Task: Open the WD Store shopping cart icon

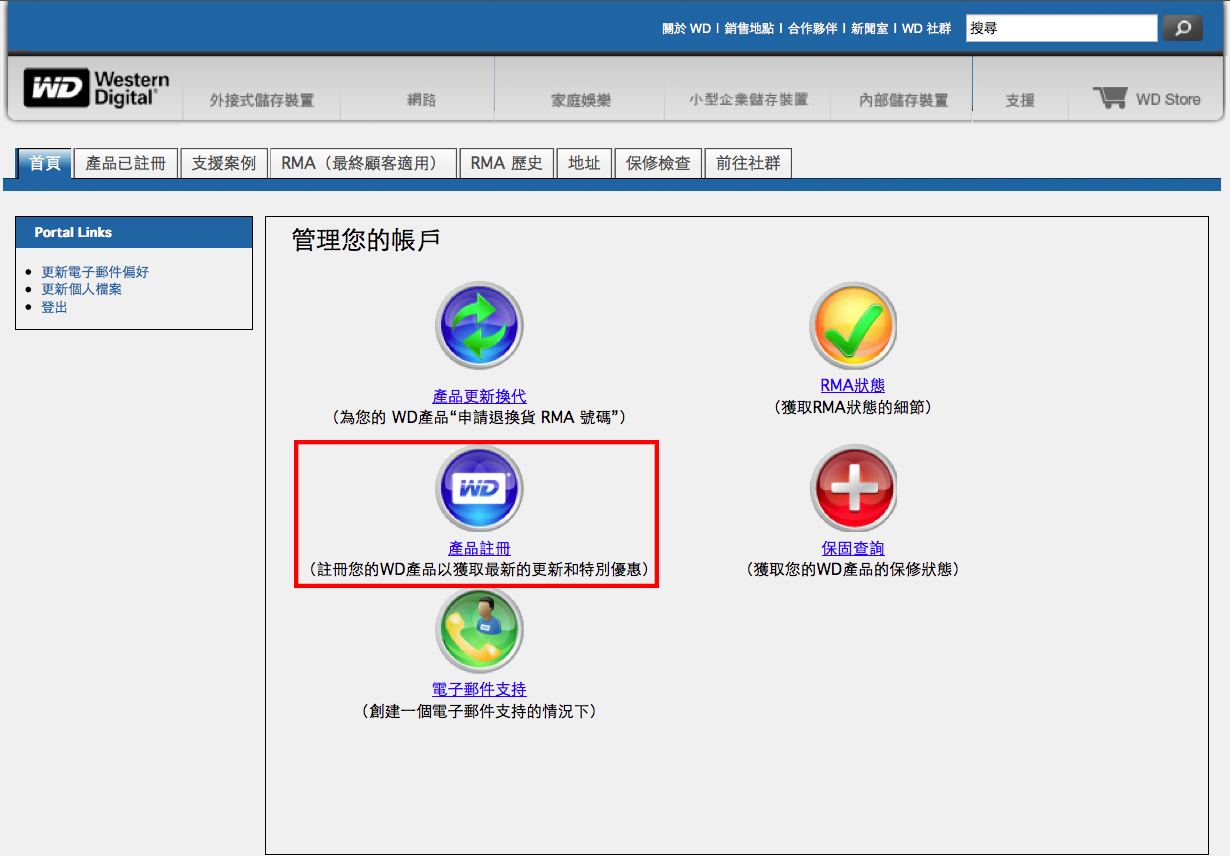Action: tap(1110, 98)
